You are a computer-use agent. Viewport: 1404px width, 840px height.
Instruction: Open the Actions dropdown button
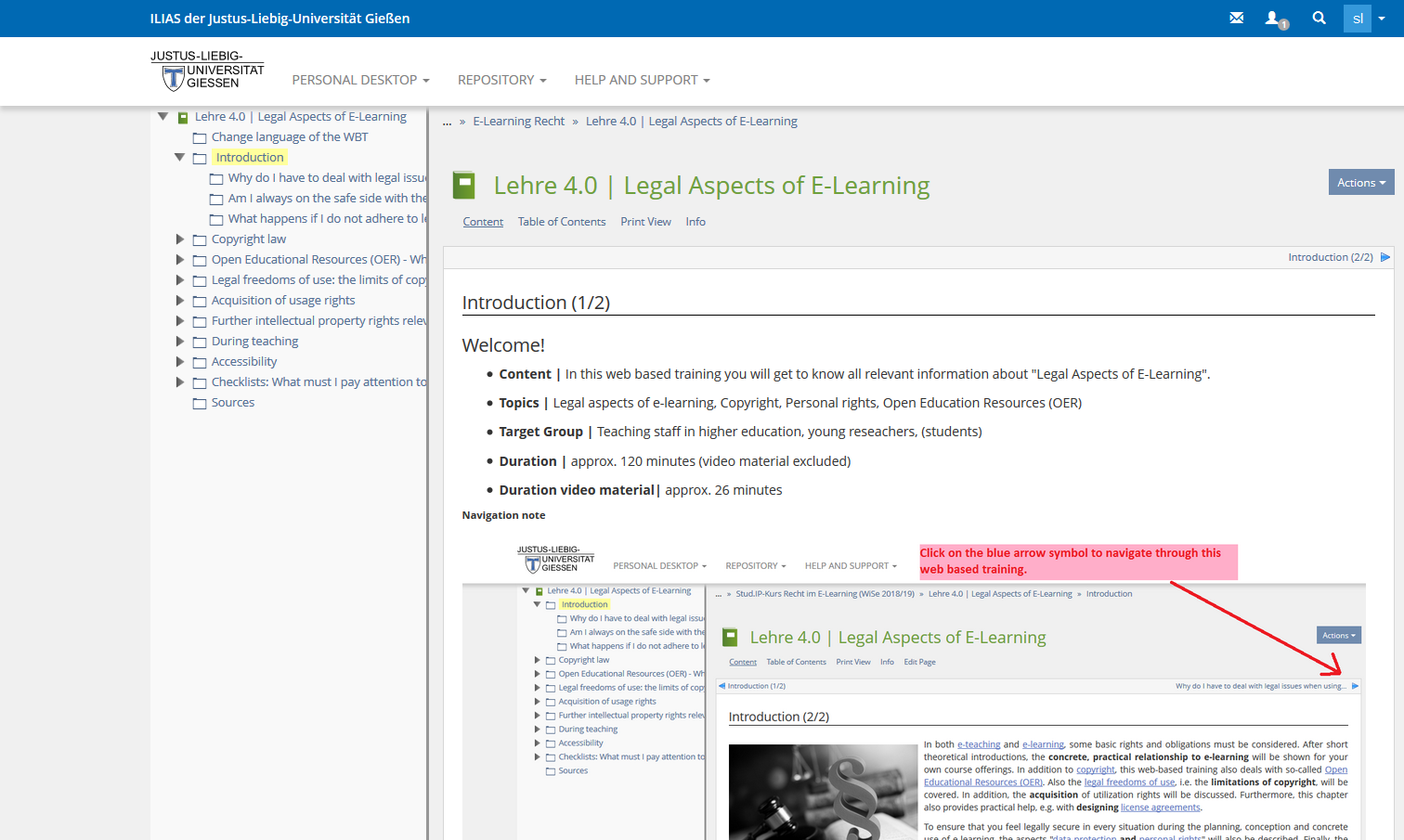pos(1360,183)
